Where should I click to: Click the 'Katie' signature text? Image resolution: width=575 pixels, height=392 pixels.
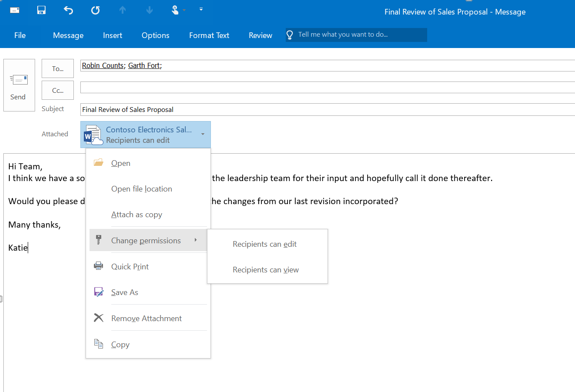[x=18, y=248]
